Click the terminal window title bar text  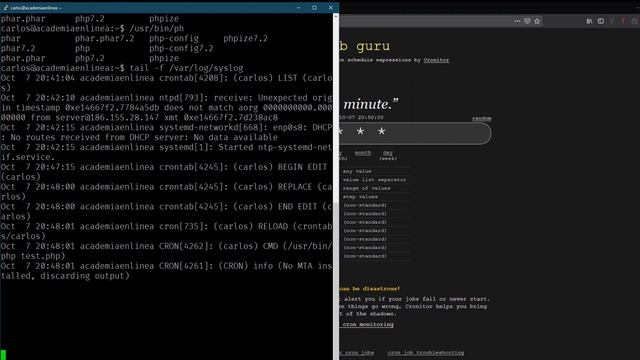[36, 8]
